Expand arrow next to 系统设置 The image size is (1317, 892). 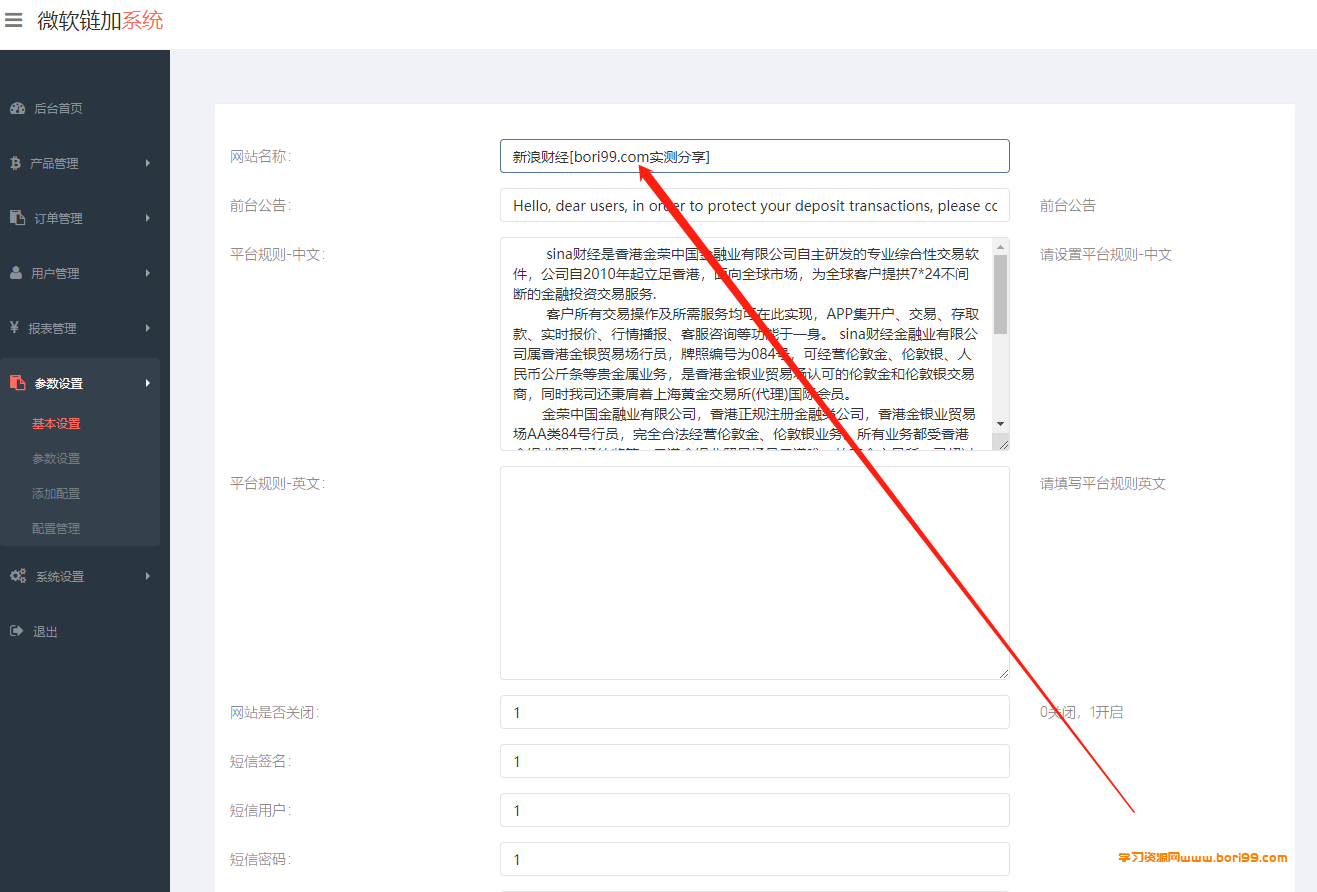tap(148, 576)
